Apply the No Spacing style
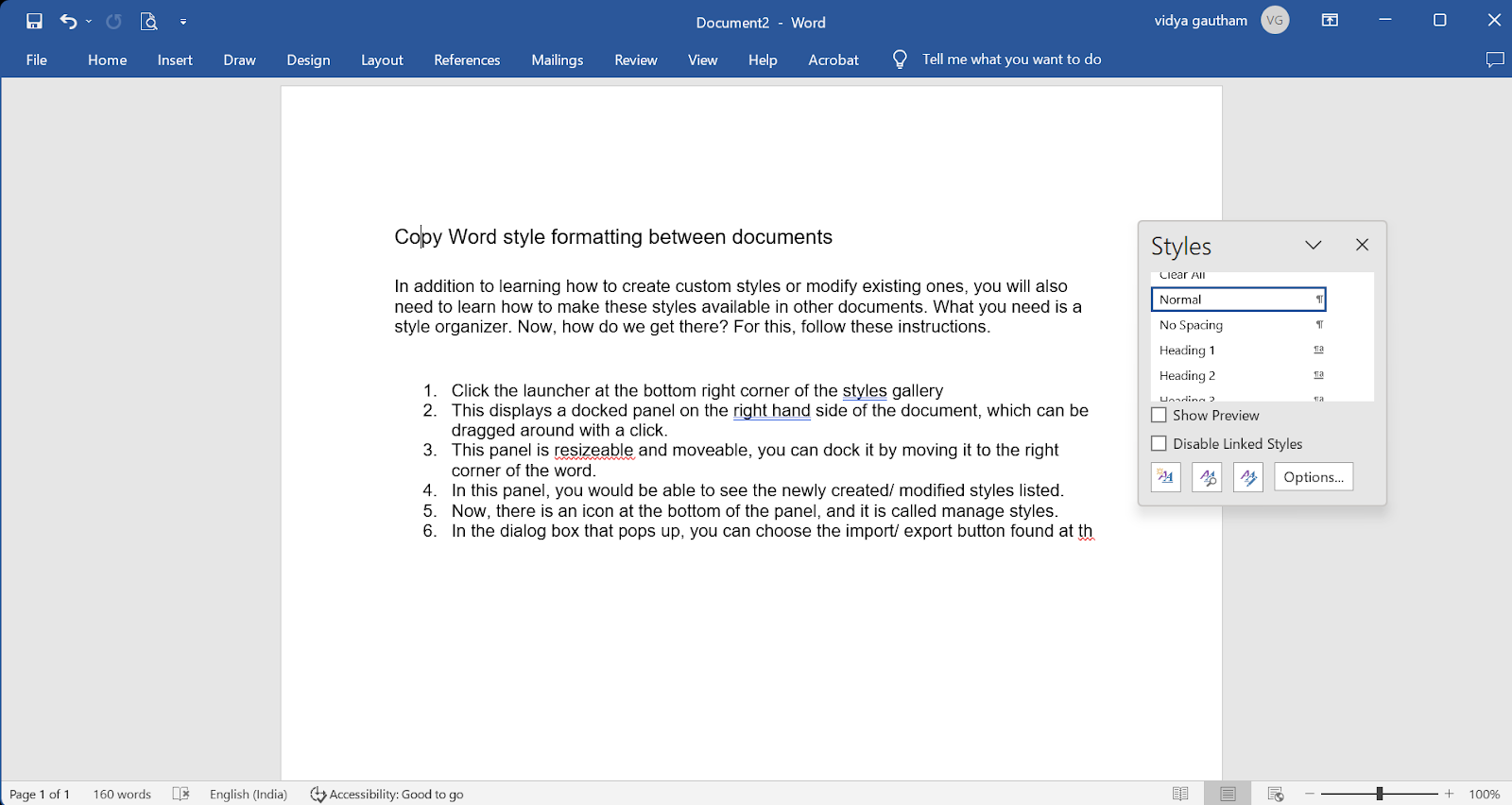 (x=1238, y=325)
